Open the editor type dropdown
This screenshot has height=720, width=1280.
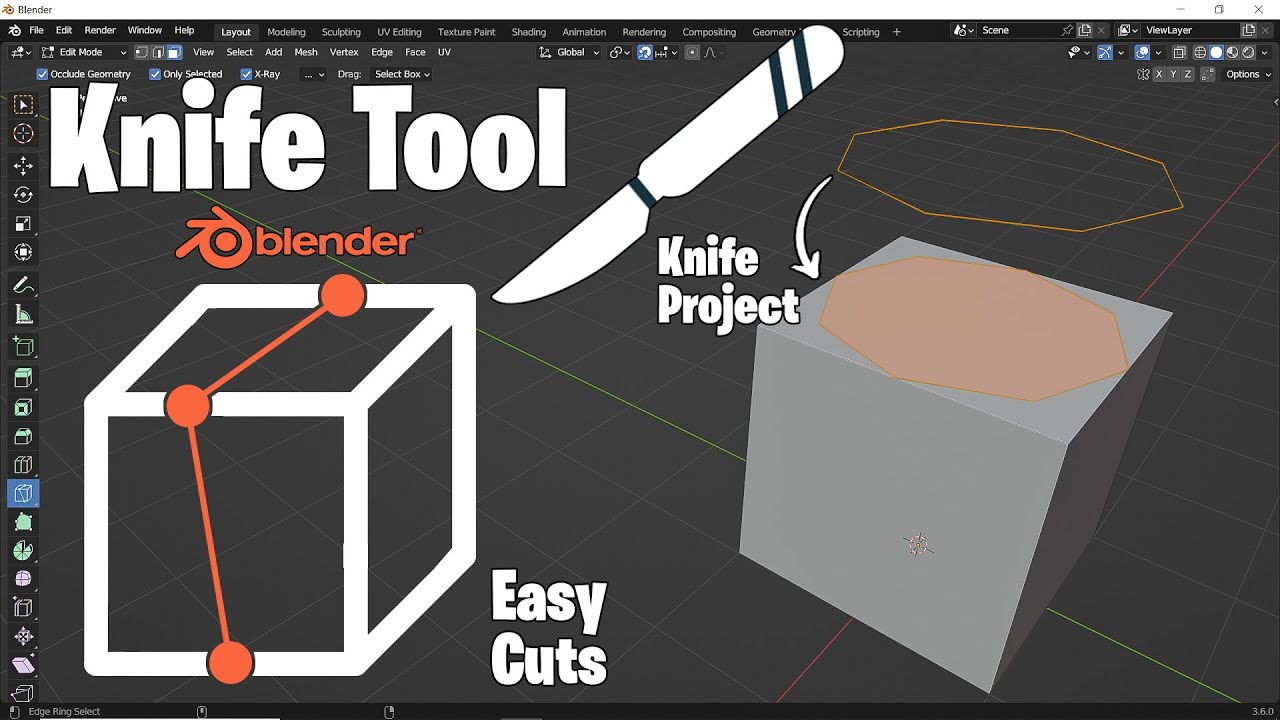click(21, 52)
